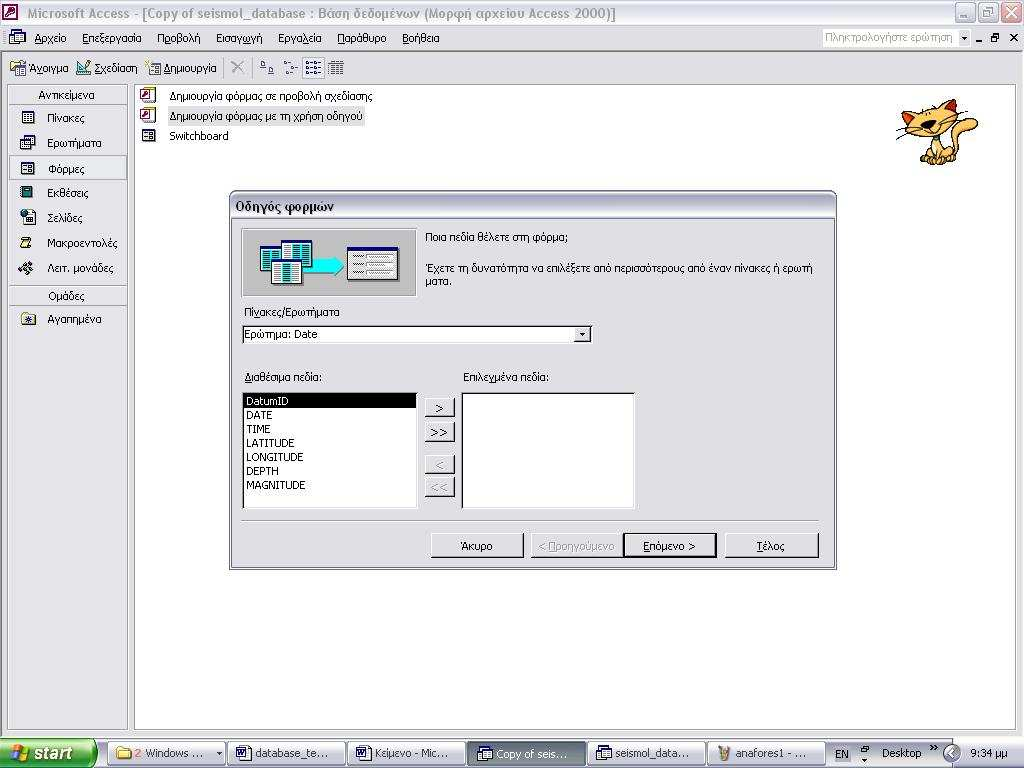Select Δημιουργία φόρμας σε προβολή σχεδίασης

(x=270, y=96)
